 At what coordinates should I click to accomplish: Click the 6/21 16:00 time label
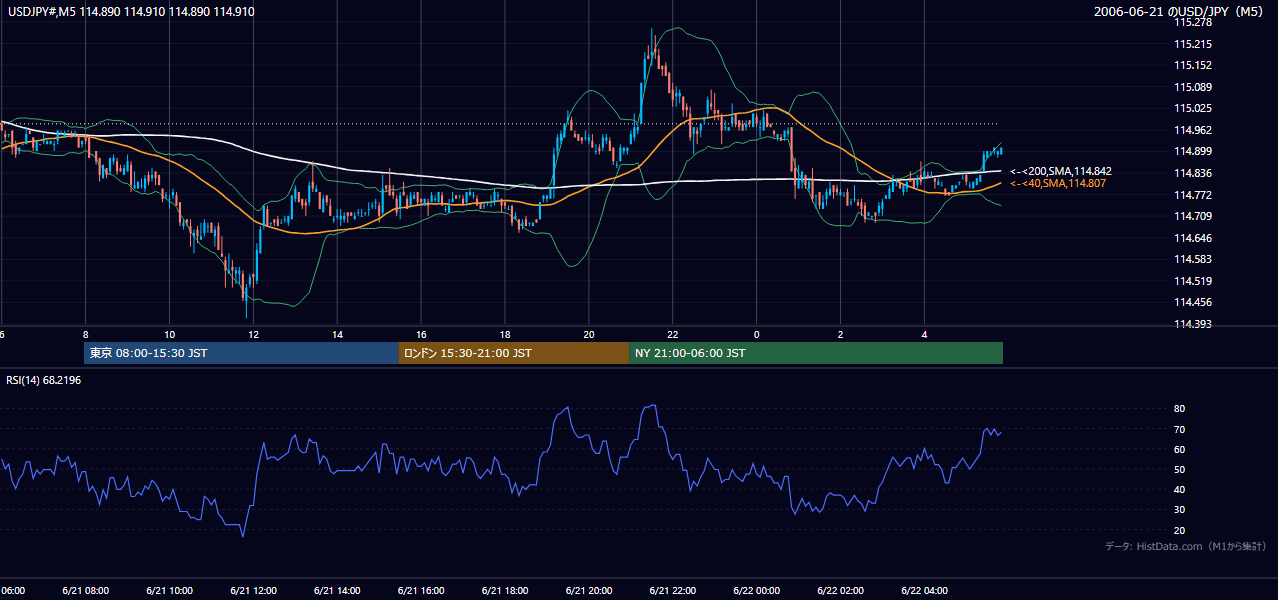pyautogui.click(x=421, y=591)
